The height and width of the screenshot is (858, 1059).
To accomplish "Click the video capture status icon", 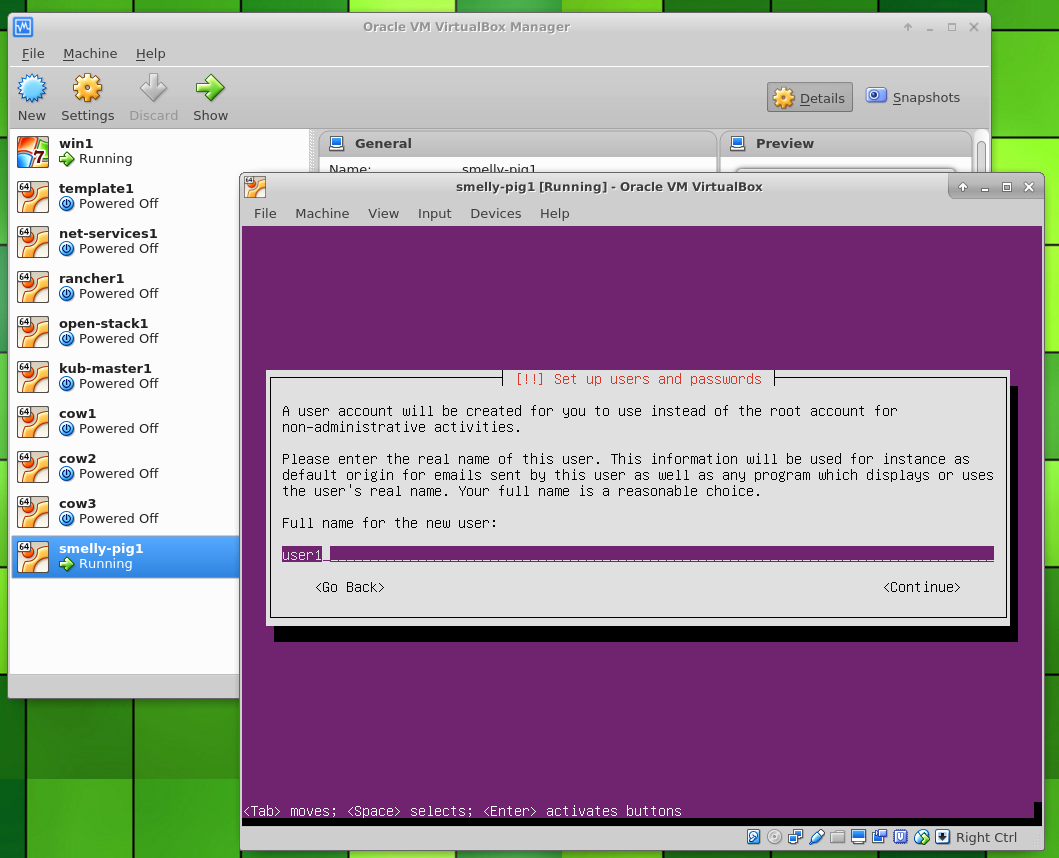I will click(879, 837).
